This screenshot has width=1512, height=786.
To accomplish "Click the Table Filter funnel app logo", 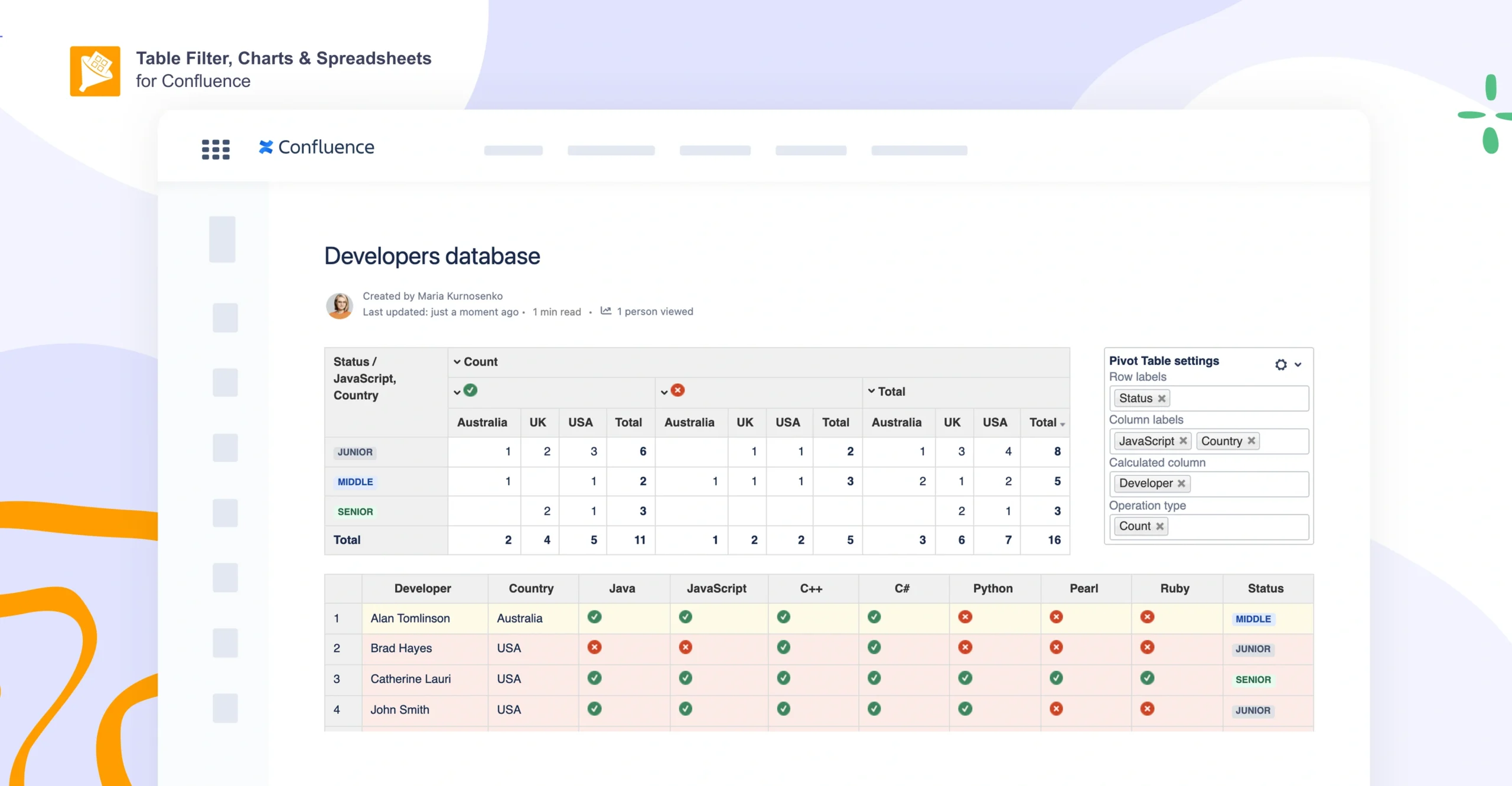I will pyautogui.click(x=96, y=70).
